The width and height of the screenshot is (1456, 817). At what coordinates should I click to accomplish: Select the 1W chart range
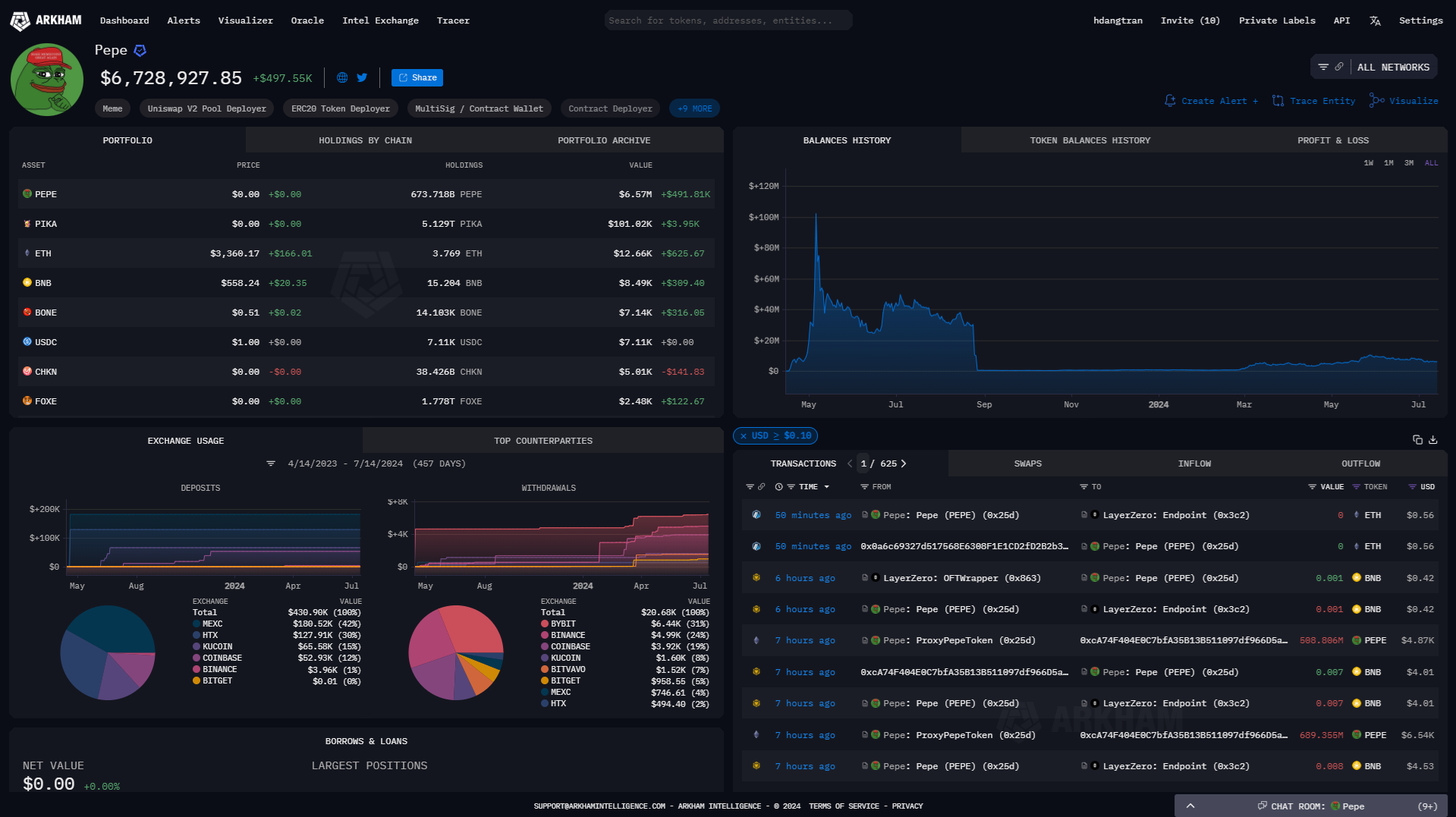(1368, 163)
